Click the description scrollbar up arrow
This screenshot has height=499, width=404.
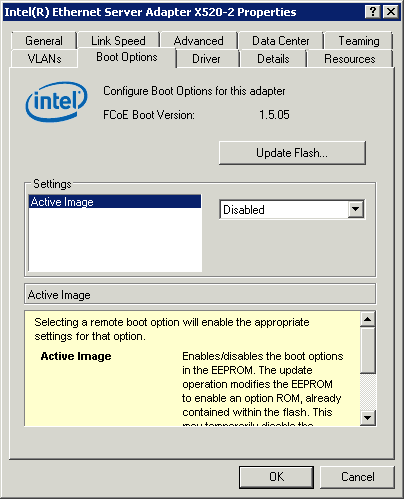[368, 319]
